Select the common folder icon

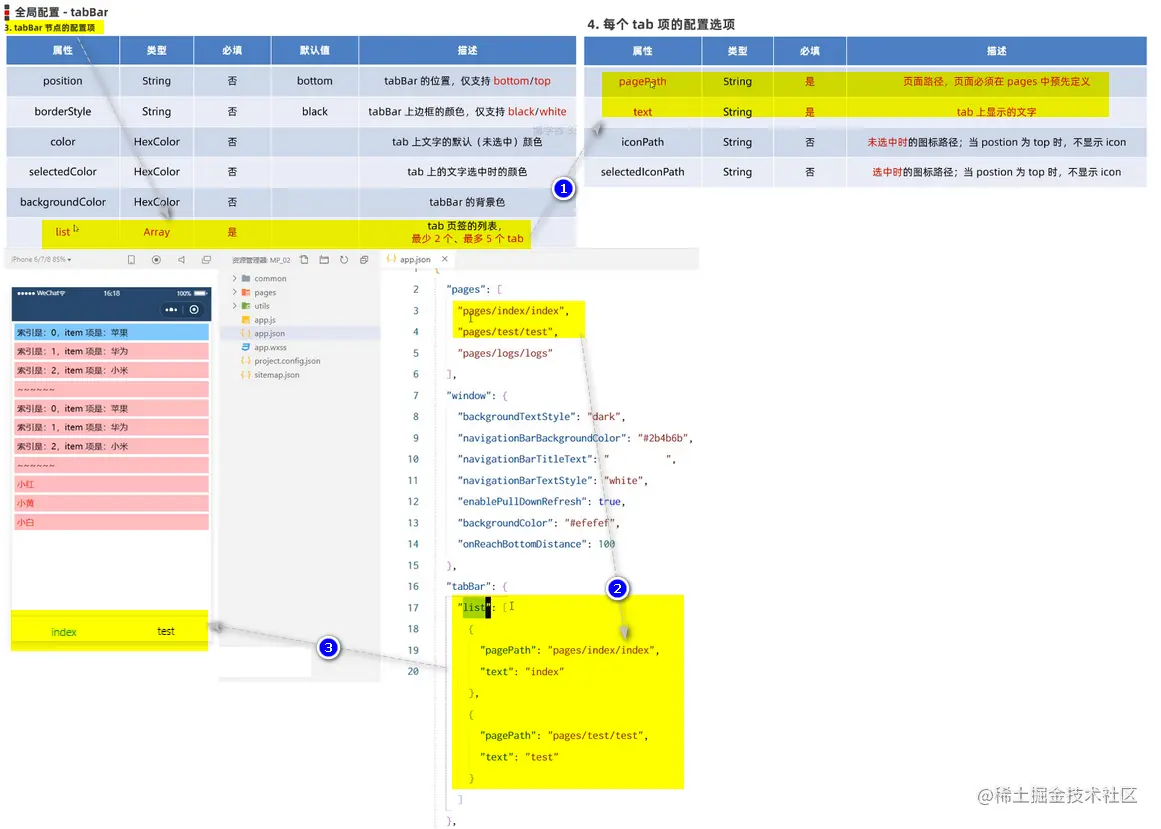click(x=246, y=278)
